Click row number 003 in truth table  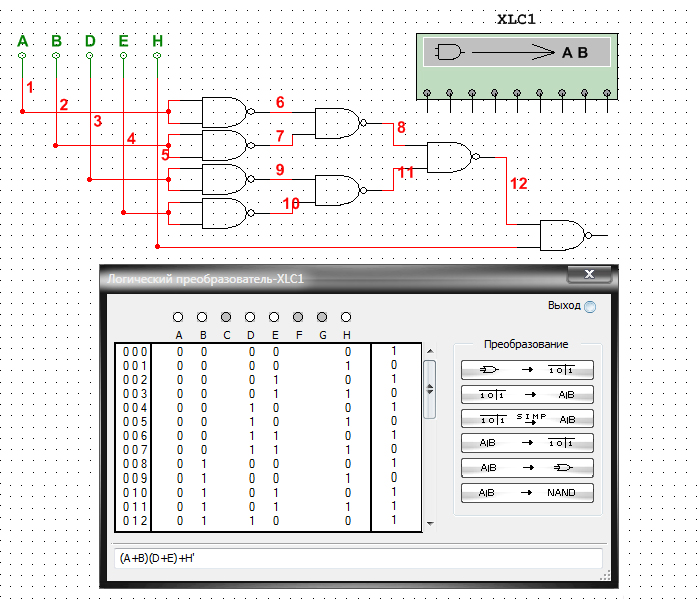(135, 394)
